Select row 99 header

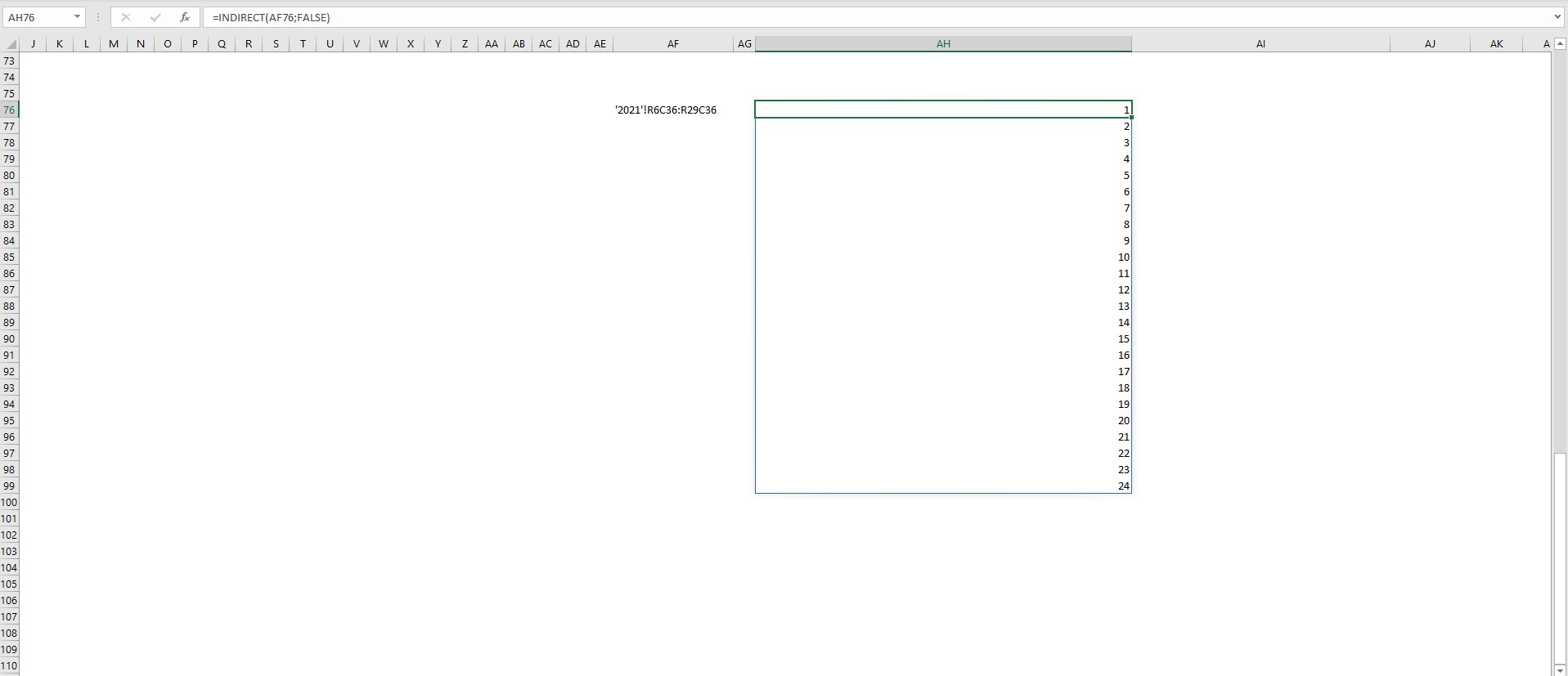(10, 486)
